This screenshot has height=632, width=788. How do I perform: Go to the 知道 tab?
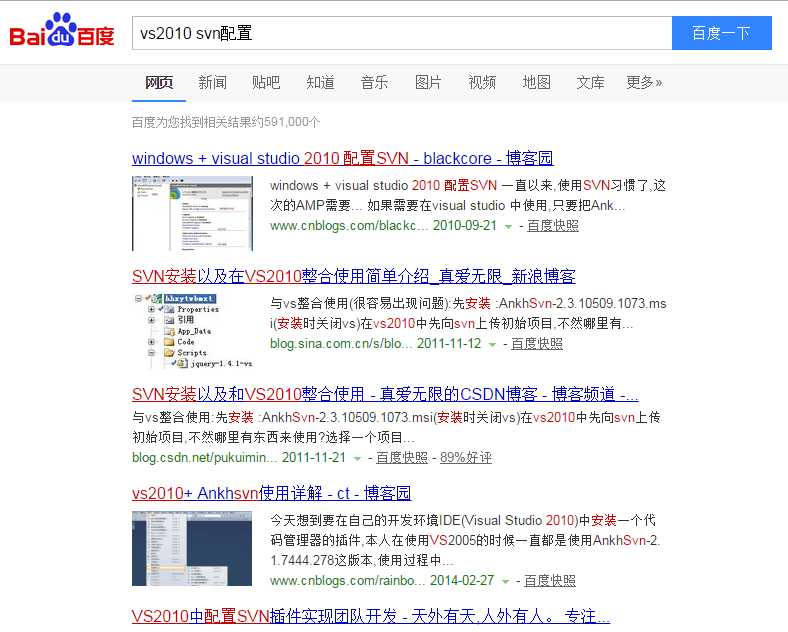coord(320,82)
